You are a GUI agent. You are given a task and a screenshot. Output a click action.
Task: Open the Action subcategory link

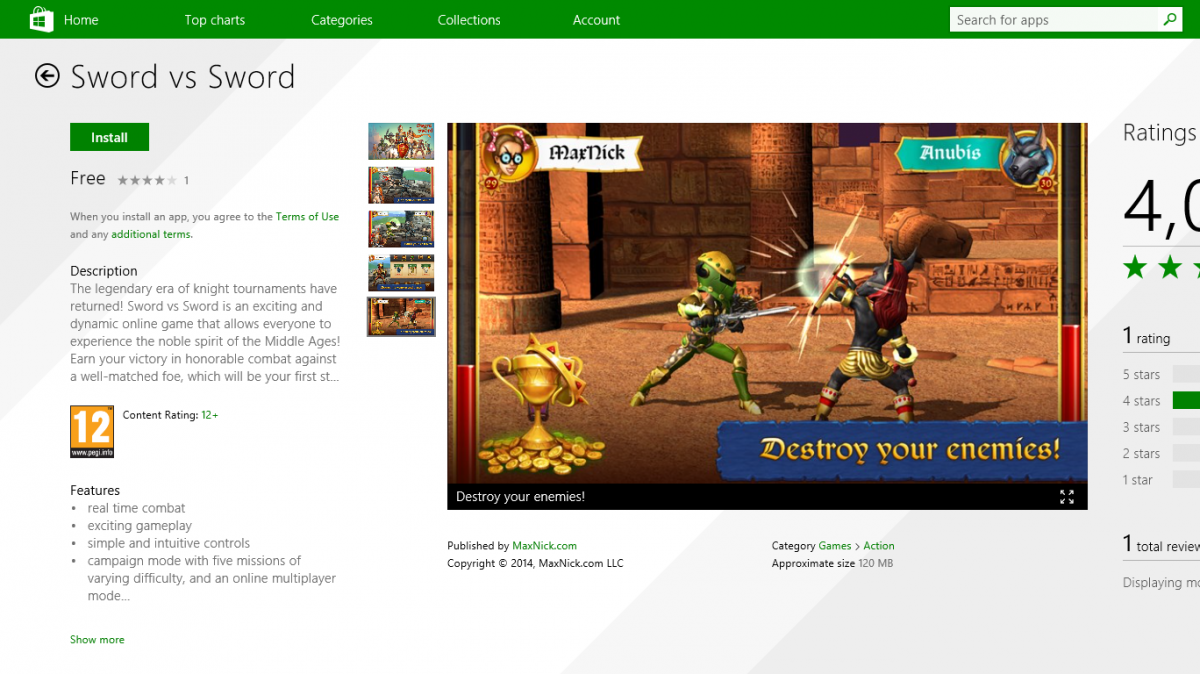click(879, 546)
